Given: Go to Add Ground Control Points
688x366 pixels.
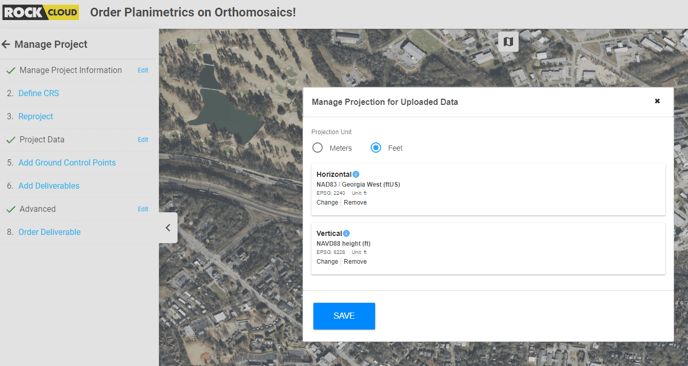Looking at the screenshot, I should [67, 162].
